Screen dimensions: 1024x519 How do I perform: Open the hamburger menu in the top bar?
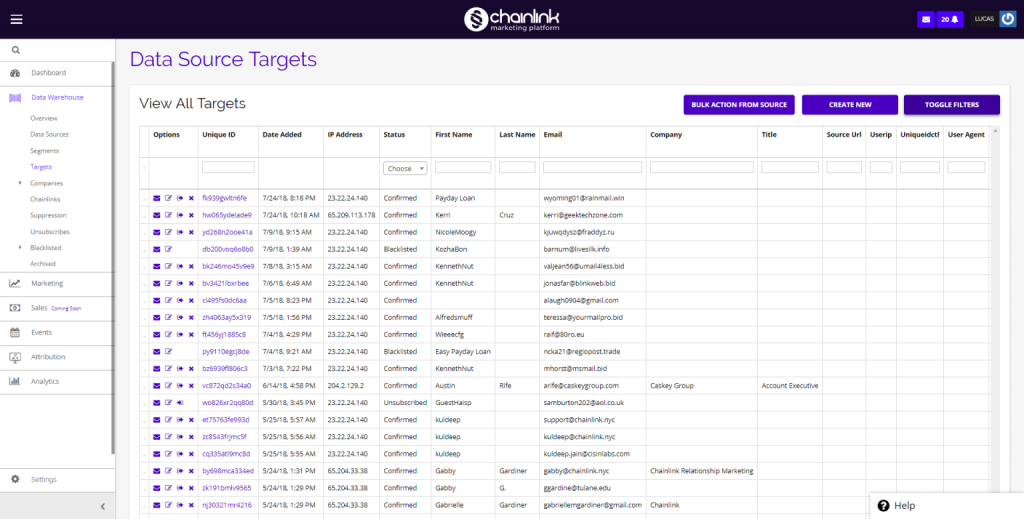[16, 19]
